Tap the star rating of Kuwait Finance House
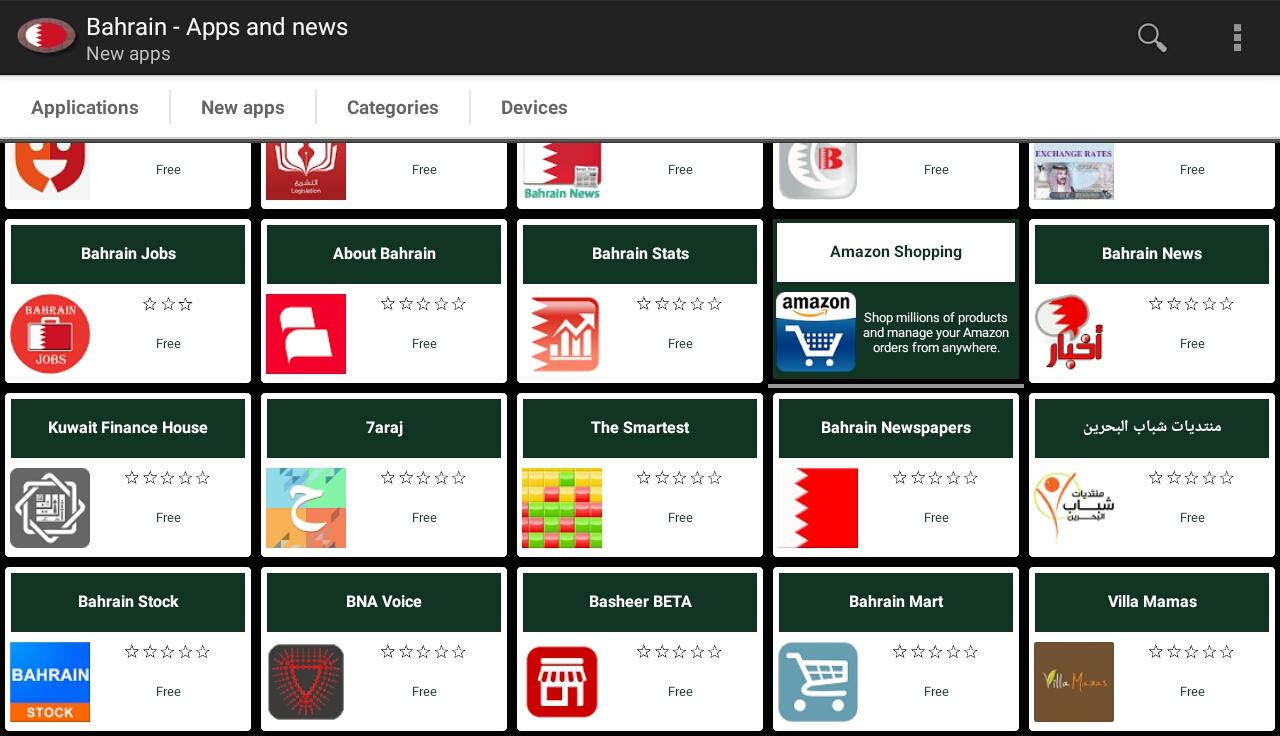 pyautogui.click(x=168, y=478)
